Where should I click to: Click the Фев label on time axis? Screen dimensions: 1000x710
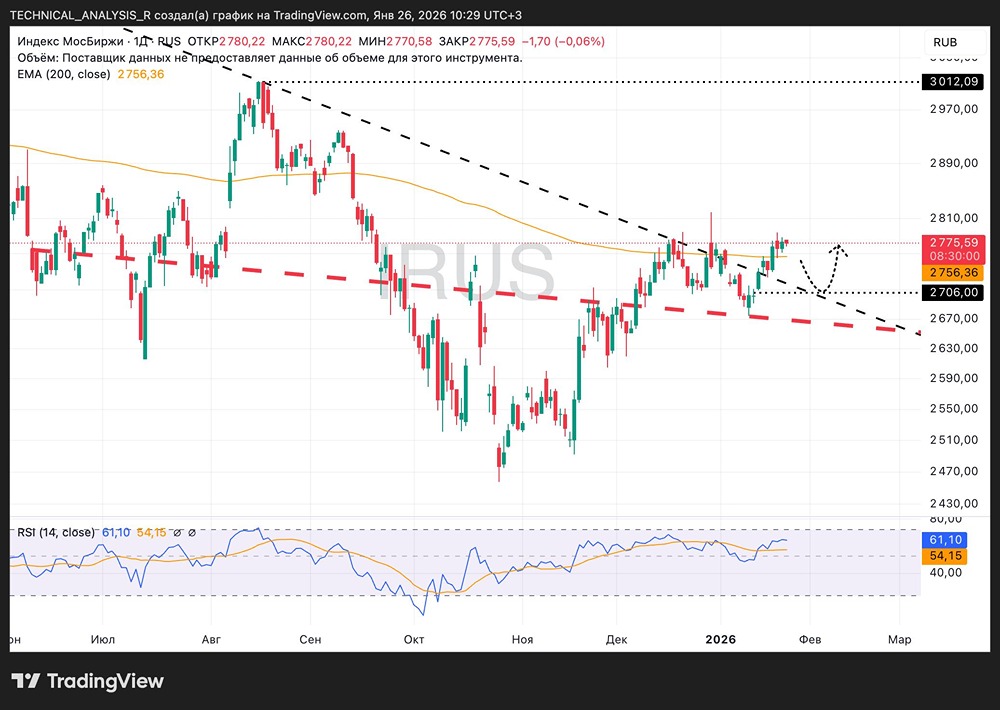pos(810,639)
